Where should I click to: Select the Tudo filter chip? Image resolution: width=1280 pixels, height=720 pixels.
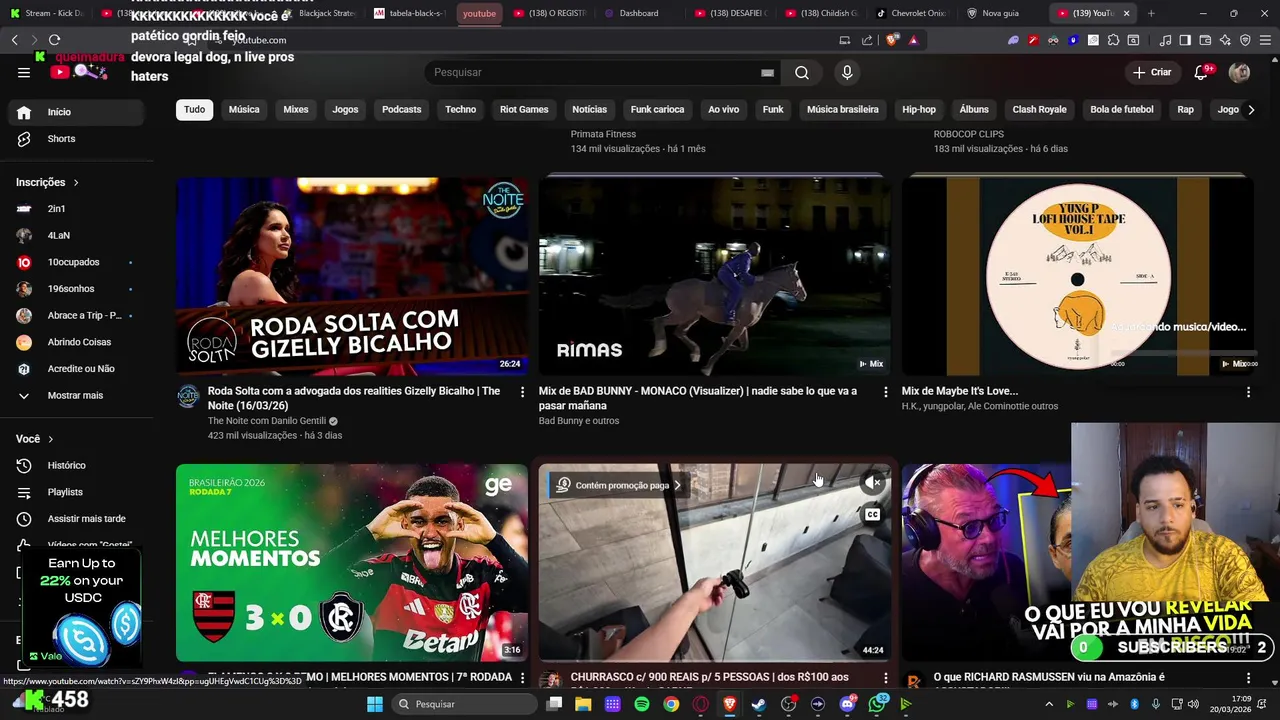coord(194,110)
